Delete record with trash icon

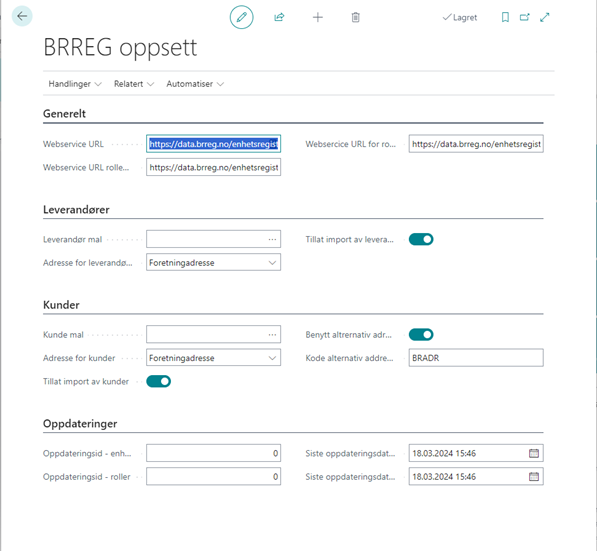coord(355,17)
